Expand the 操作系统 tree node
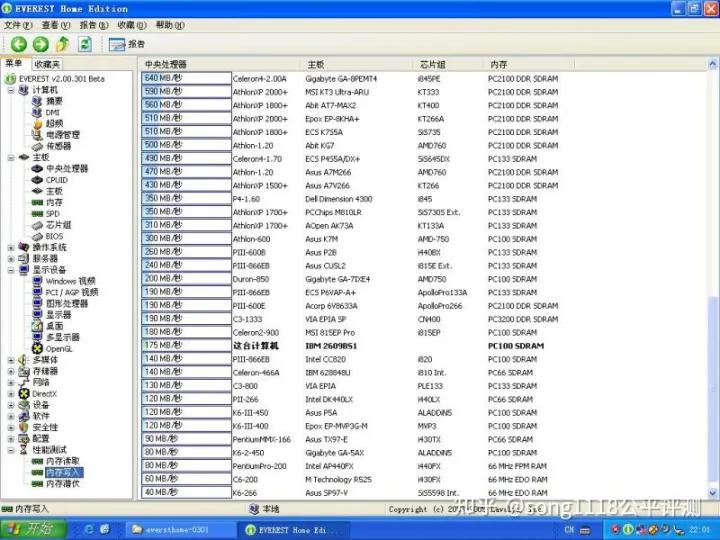This screenshot has width=720, height=540. click(x=11, y=247)
